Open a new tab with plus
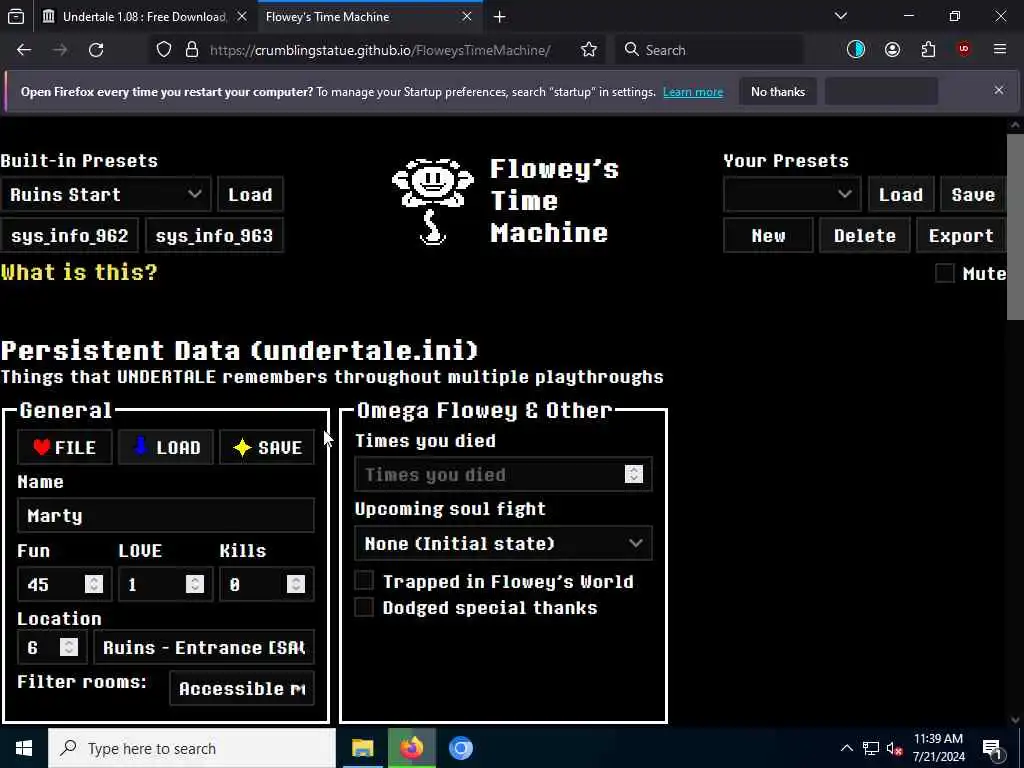 tap(500, 17)
